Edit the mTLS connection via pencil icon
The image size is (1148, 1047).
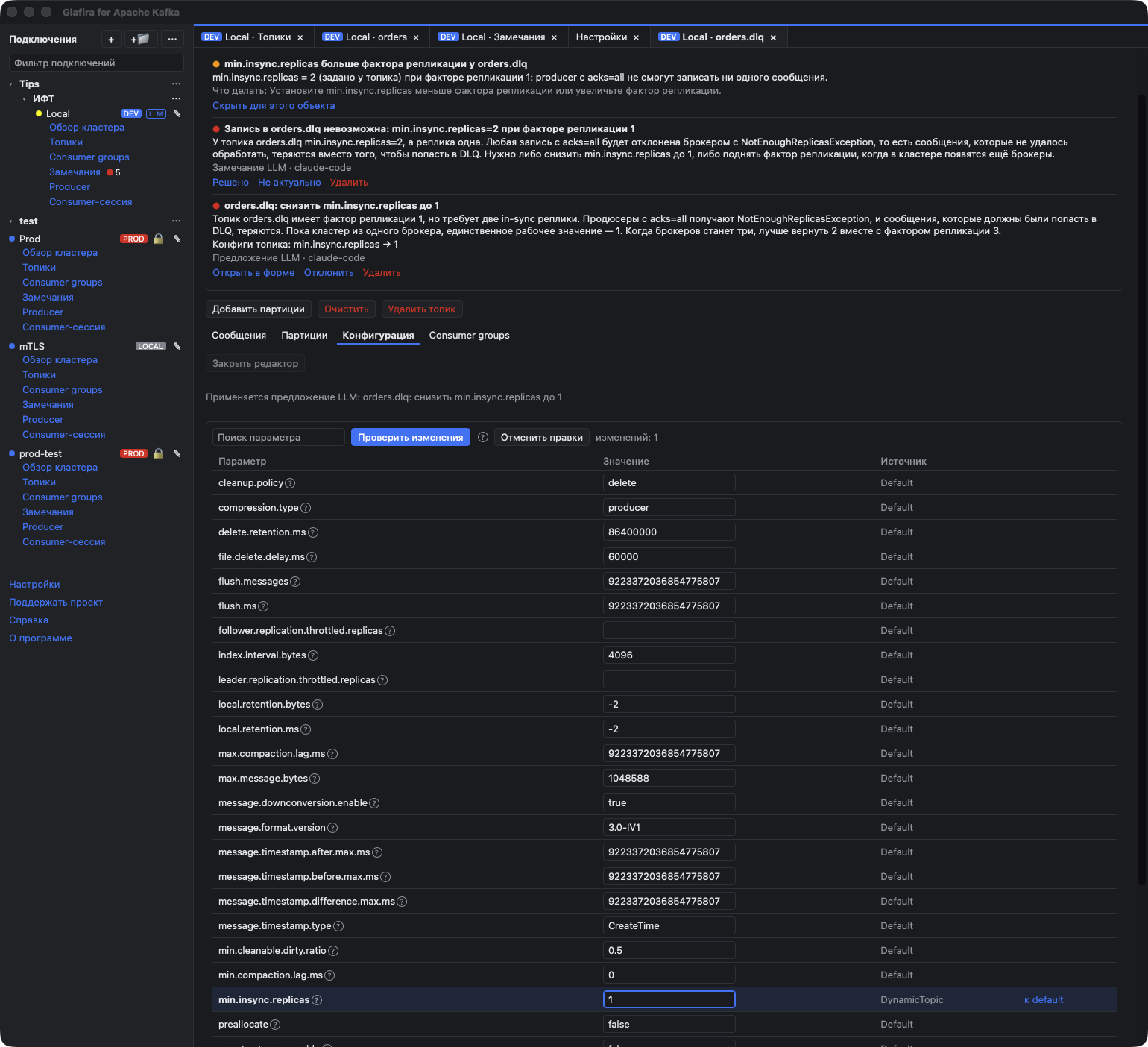click(x=177, y=346)
